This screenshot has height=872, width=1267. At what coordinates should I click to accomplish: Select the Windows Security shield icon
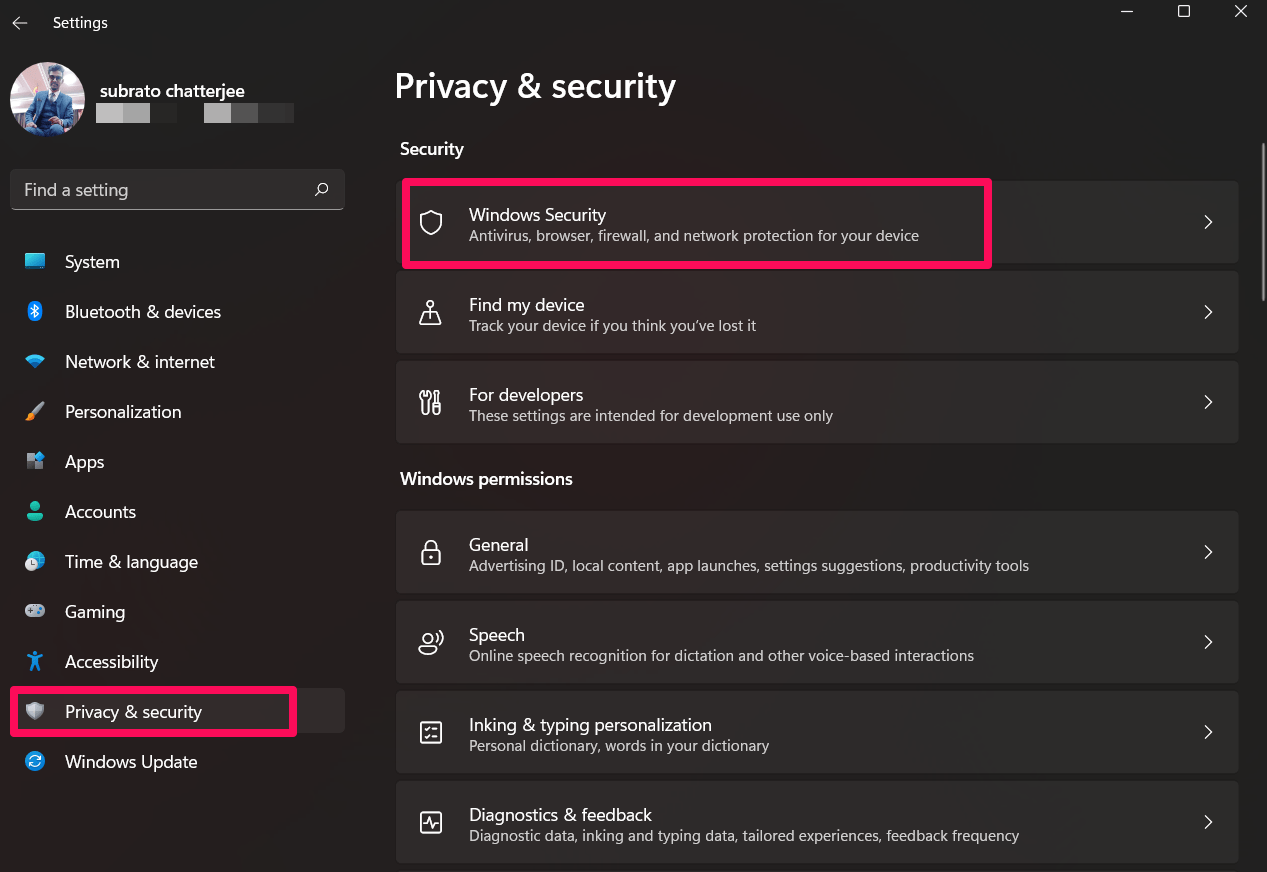pyautogui.click(x=430, y=222)
